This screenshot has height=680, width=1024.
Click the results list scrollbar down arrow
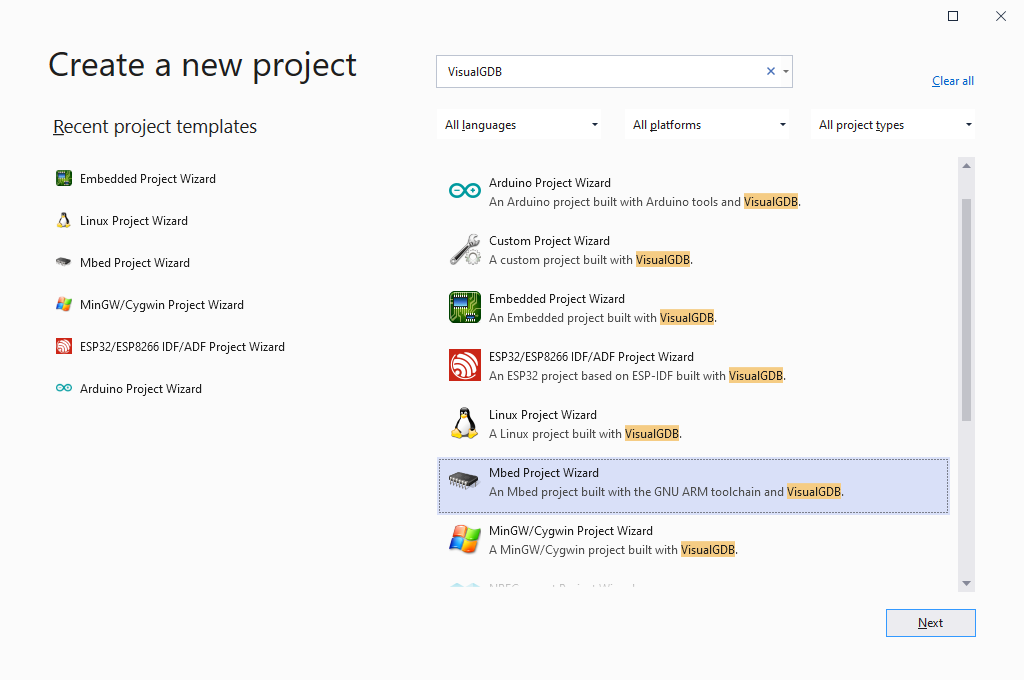pyautogui.click(x=967, y=583)
